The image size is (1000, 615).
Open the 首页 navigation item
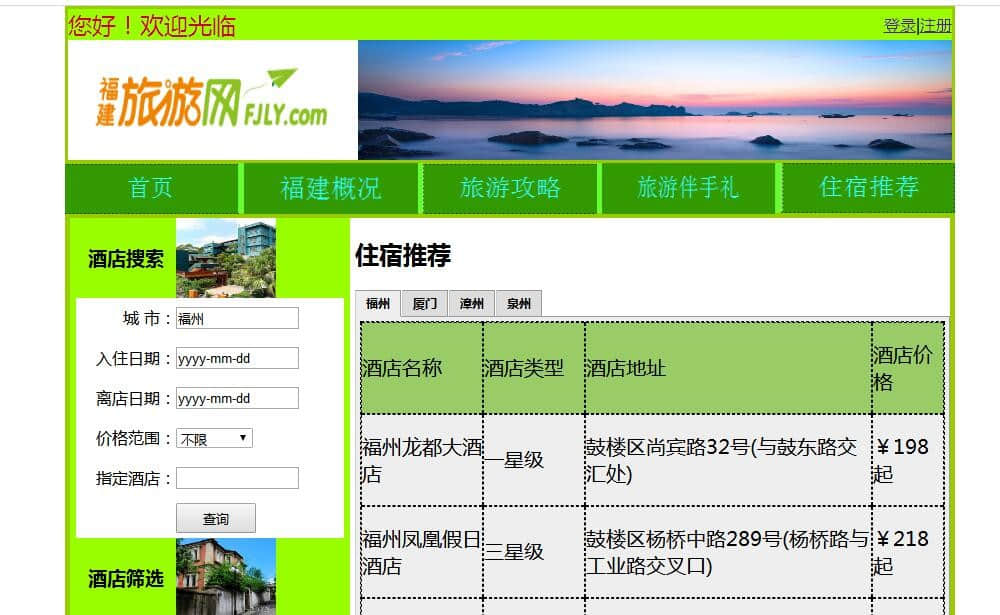152,188
